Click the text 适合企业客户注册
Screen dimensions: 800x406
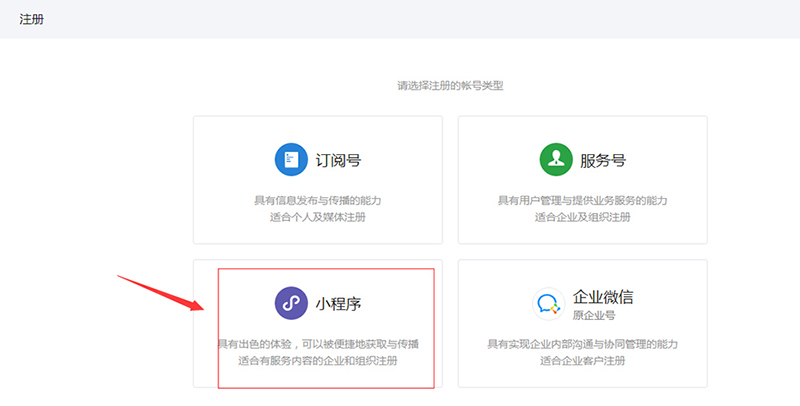tap(582, 360)
